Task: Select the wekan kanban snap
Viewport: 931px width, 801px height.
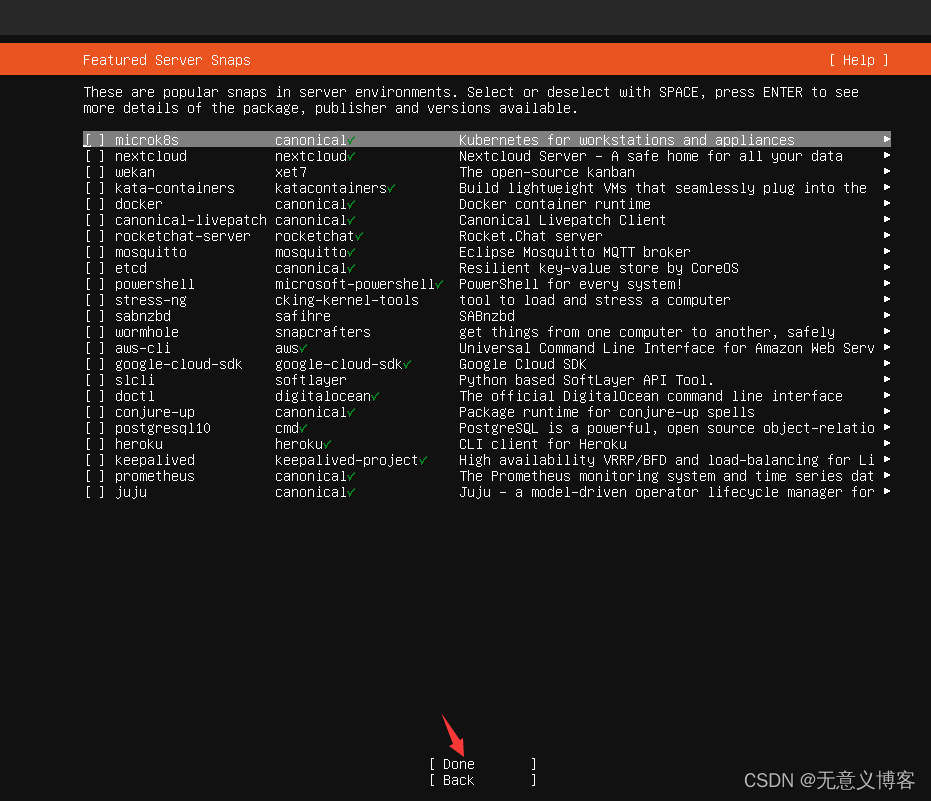Action: click(x=92, y=172)
